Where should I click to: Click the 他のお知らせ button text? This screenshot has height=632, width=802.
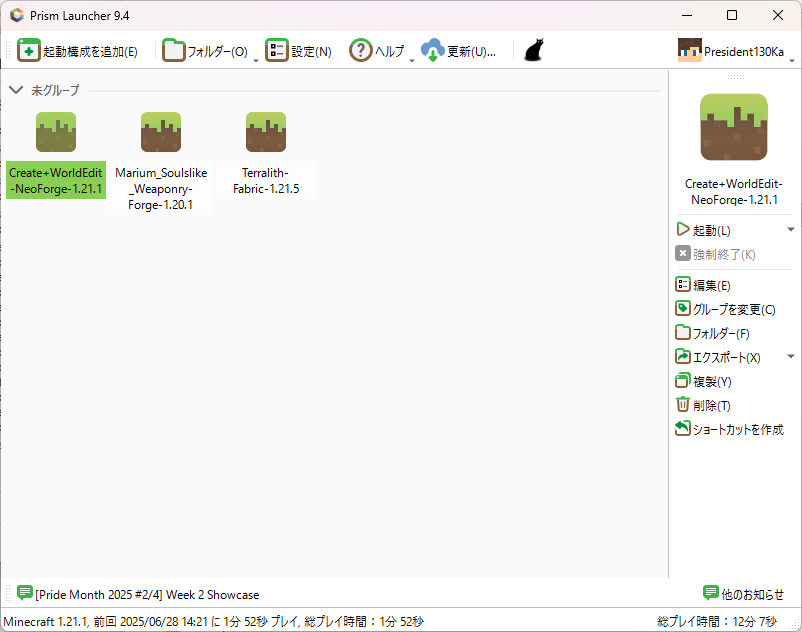[x=752, y=594]
